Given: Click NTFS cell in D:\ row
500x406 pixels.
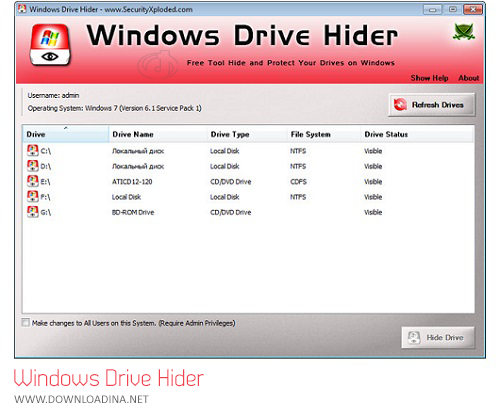Looking at the screenshot, I should pyautogui.click(x=298, y=166).
